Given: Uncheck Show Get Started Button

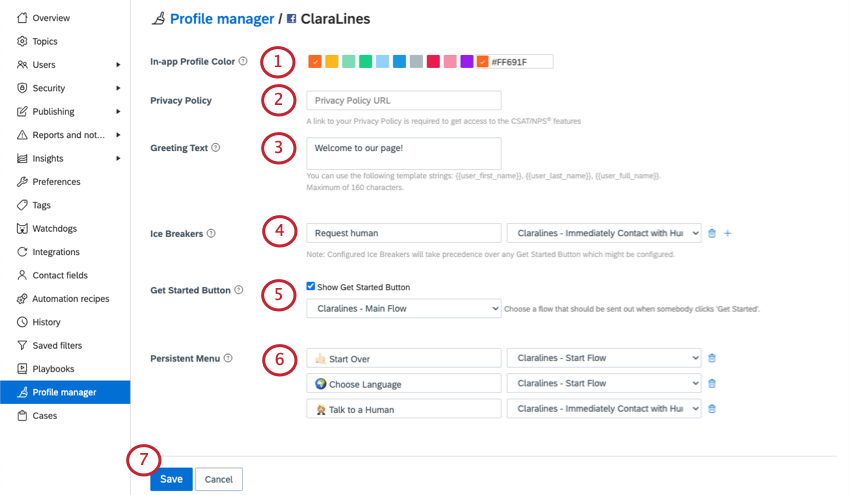Looking at the screenshot, I should pyautogui.click(x=311, y=286).
